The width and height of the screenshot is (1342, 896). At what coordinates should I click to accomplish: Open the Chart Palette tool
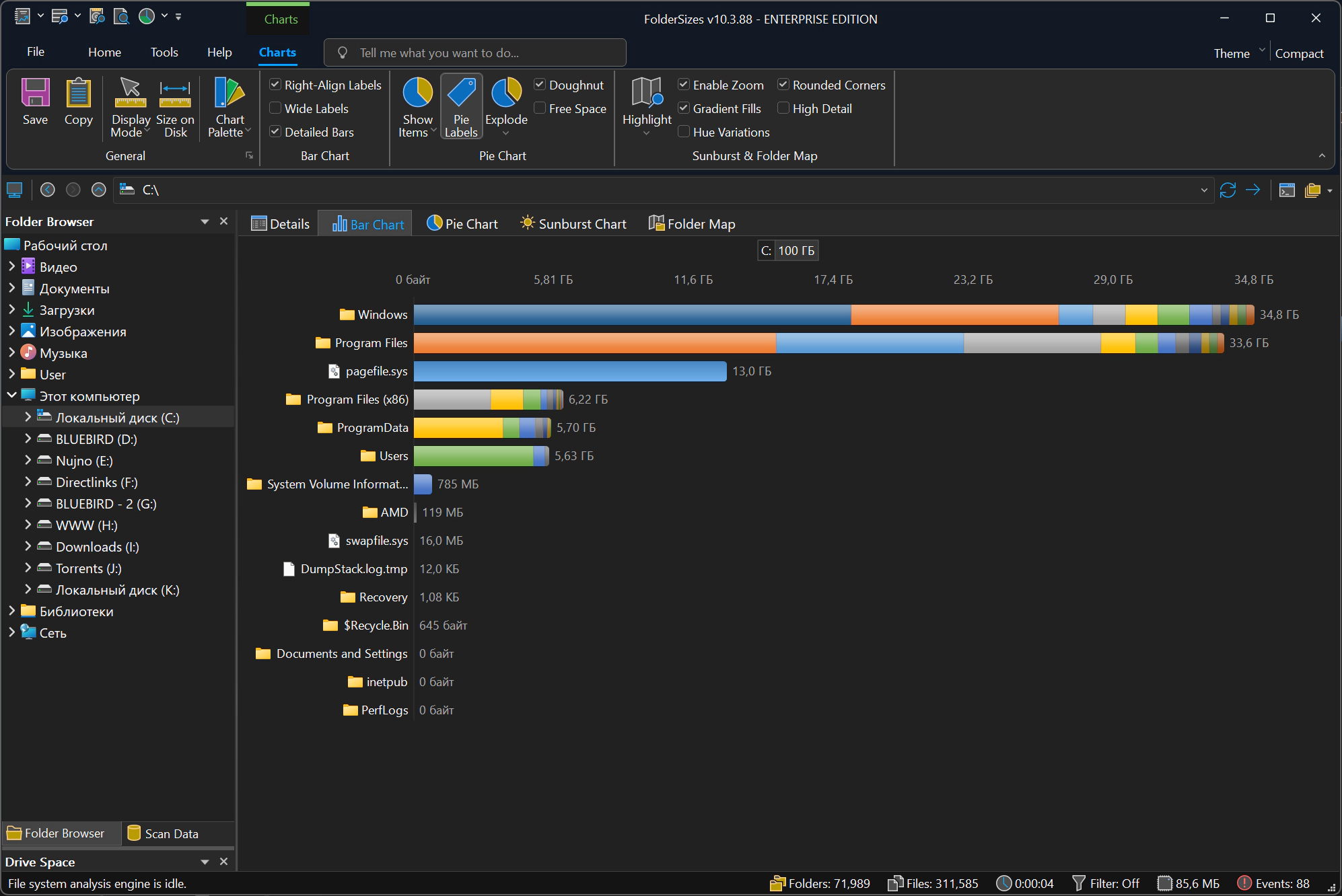pyautogui.click(x=229, y=107)
